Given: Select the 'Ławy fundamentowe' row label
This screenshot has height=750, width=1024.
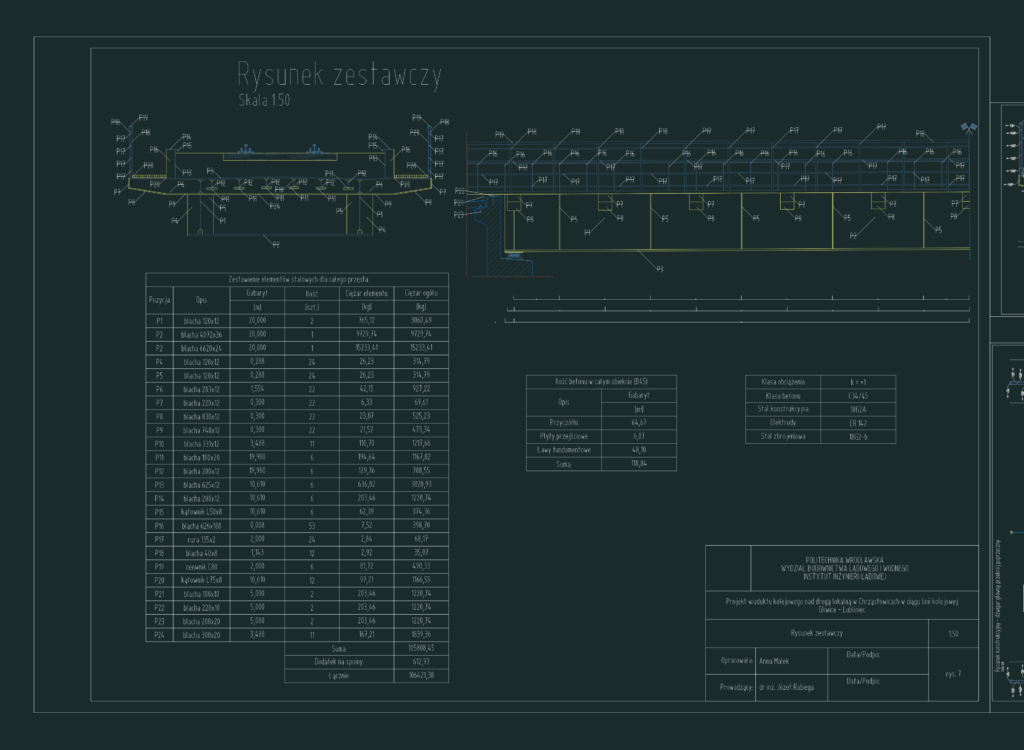Looking at the screenshot, I should click(x=564, y=450).
